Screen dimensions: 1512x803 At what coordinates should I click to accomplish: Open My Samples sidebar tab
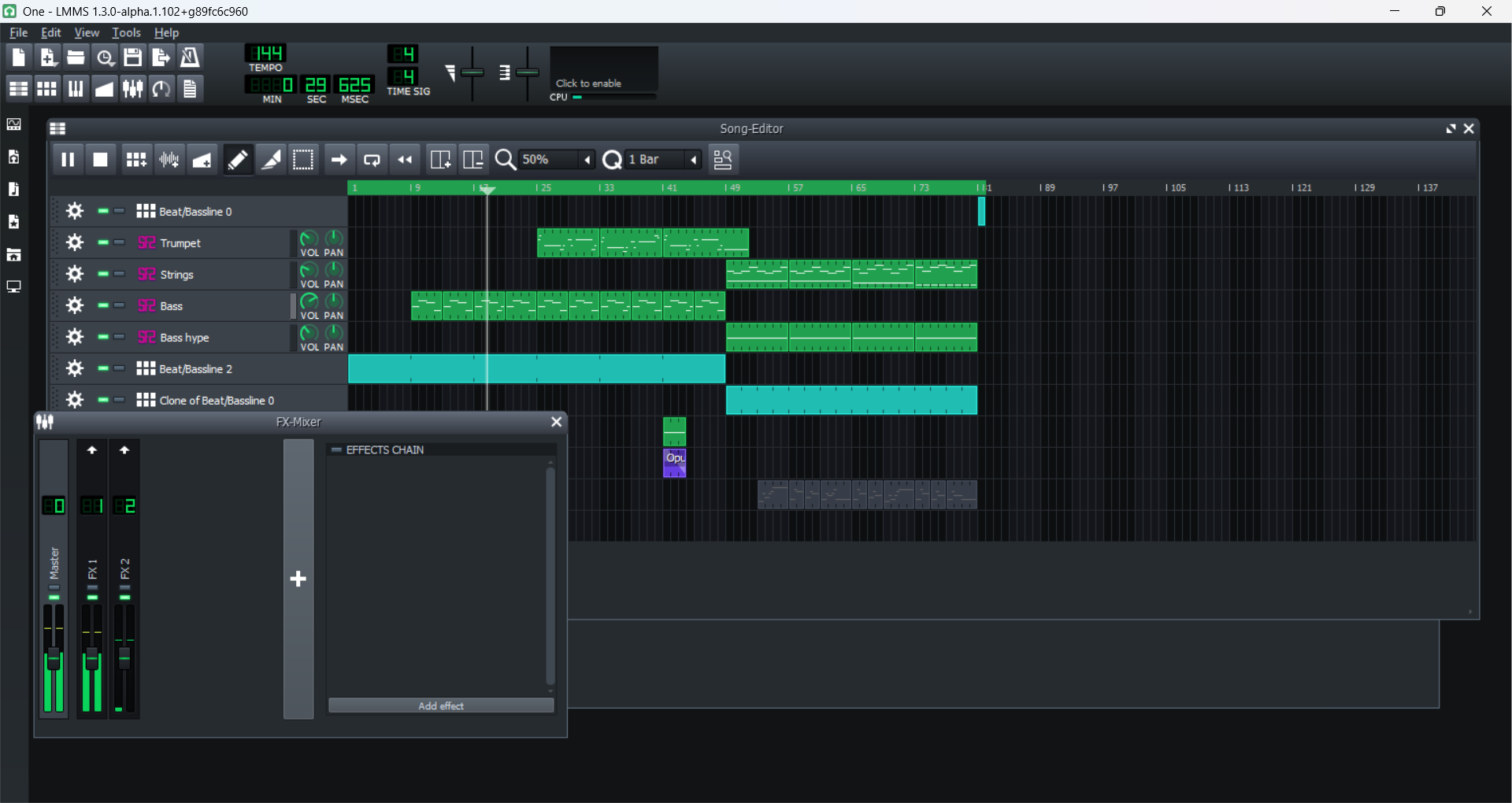click(14, 189)
